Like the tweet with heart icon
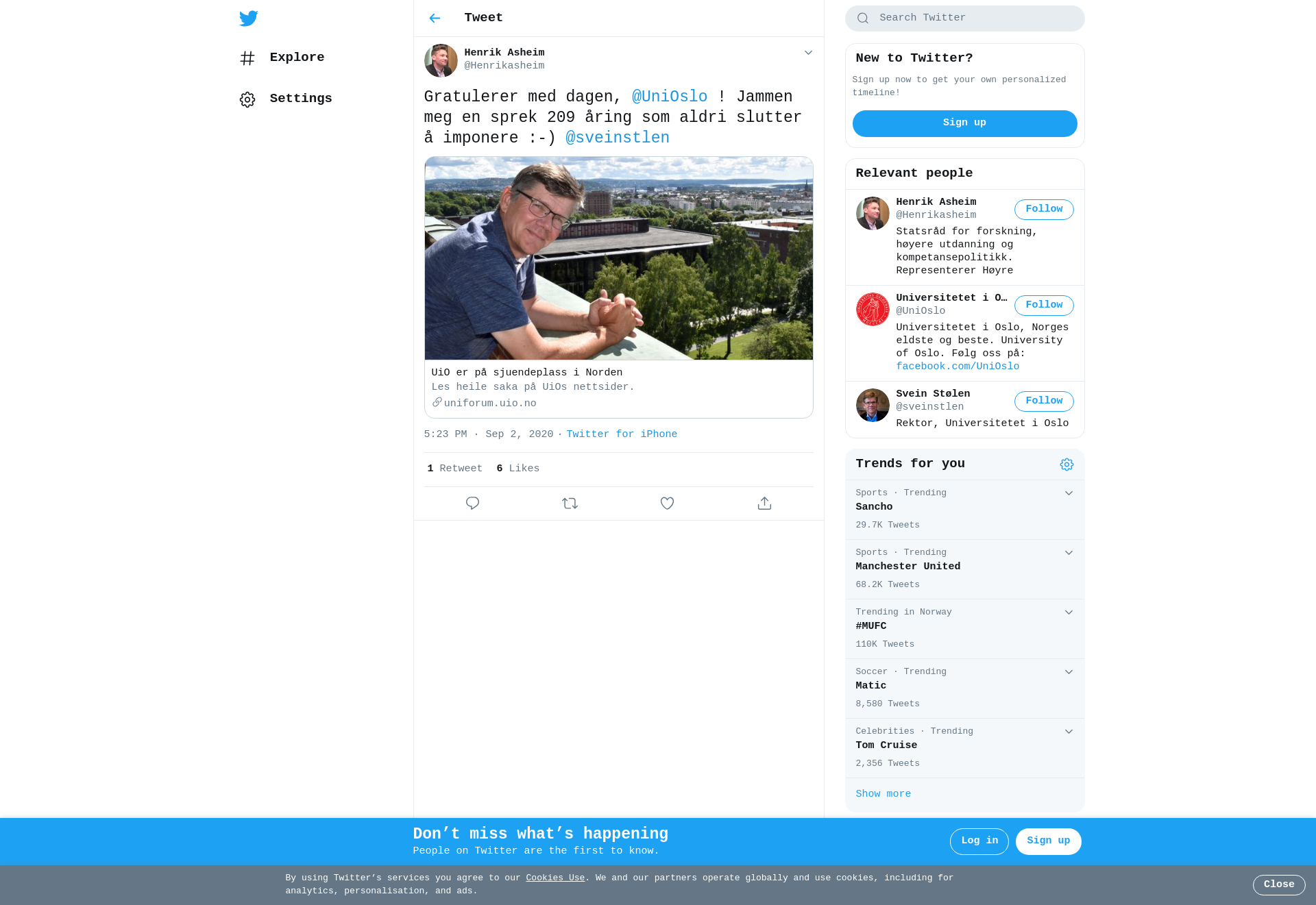This screenshot has height=905, width=1316. tap(667, 504)
